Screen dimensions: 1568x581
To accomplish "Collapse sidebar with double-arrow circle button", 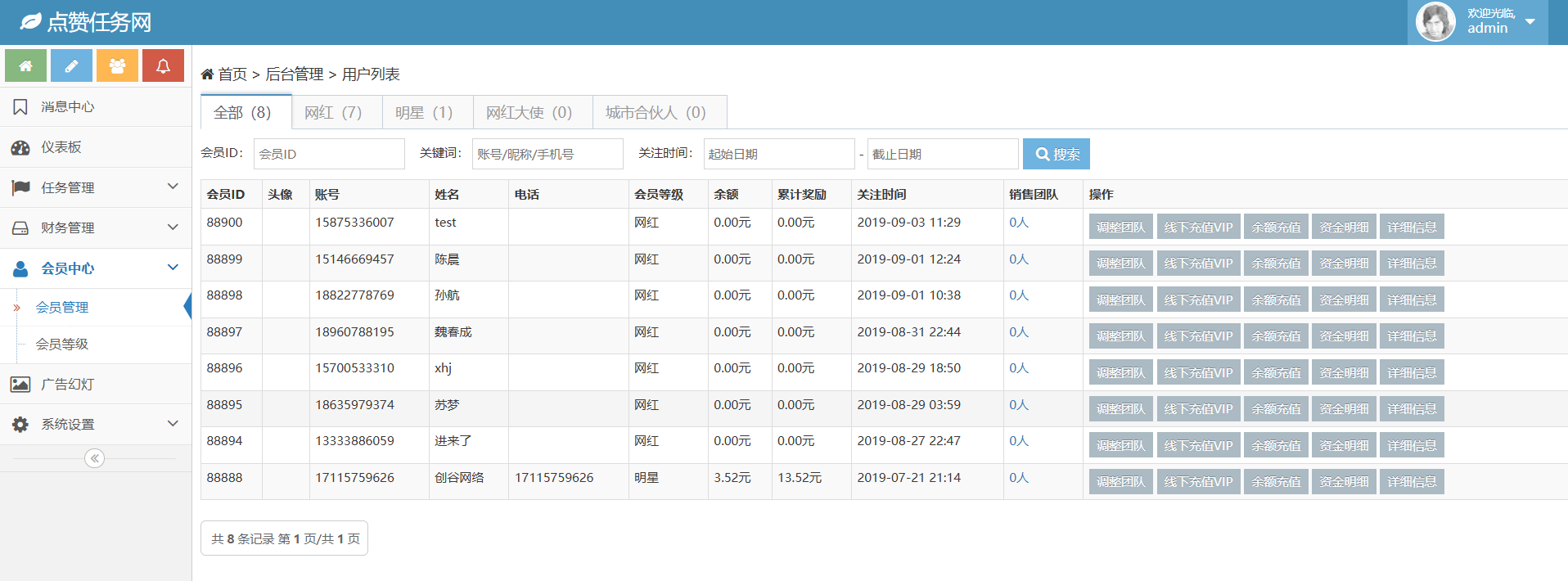I will [95, 458].
